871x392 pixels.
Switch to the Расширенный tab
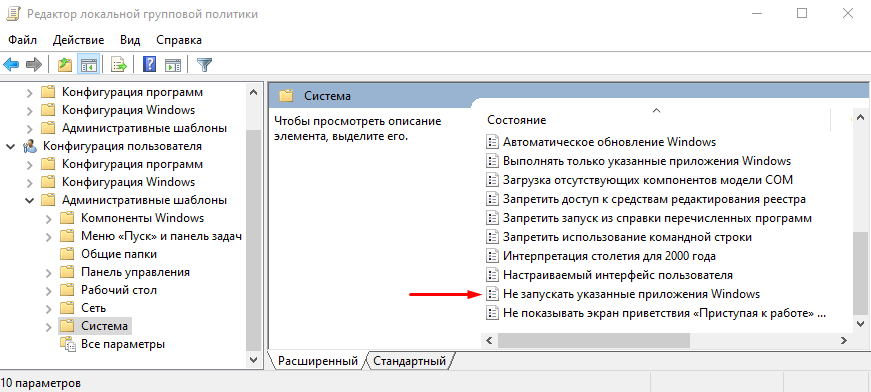click(318, 361)
